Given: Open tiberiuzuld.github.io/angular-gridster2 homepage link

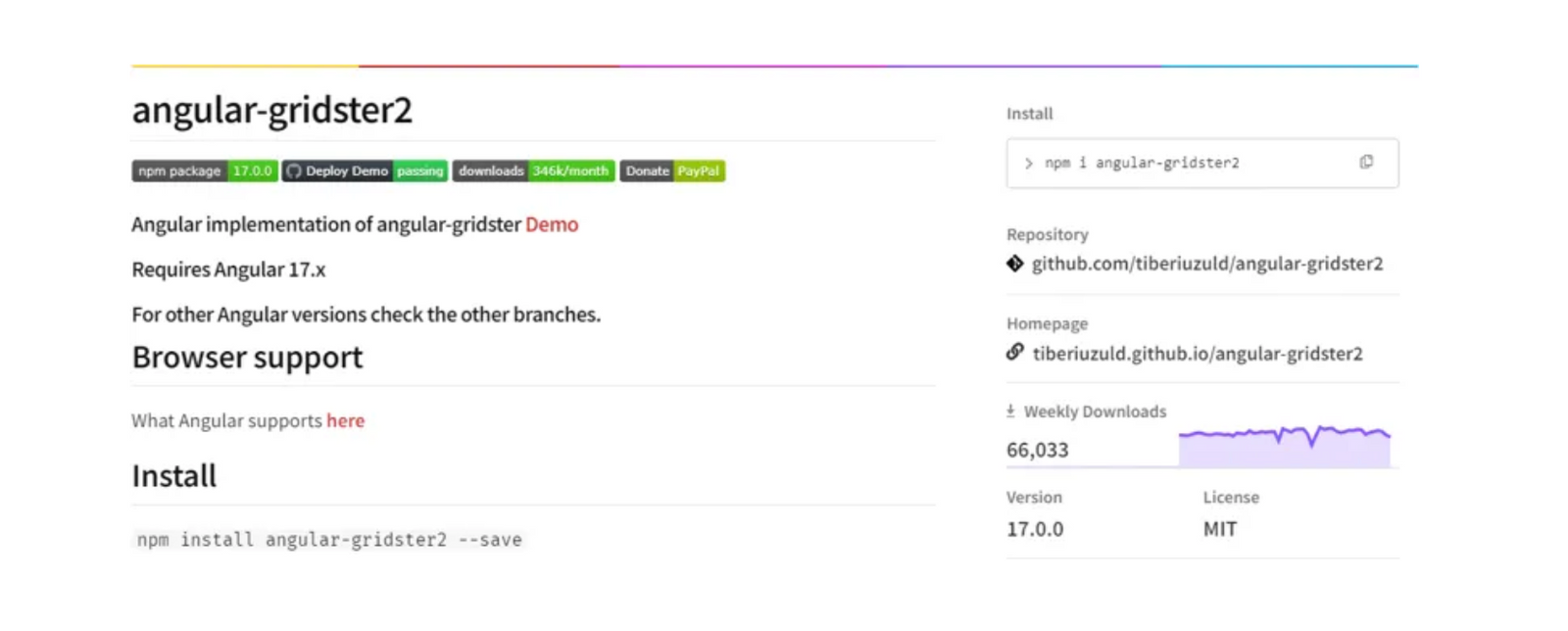Looking at the screenshot, I should pos(1198,353).
